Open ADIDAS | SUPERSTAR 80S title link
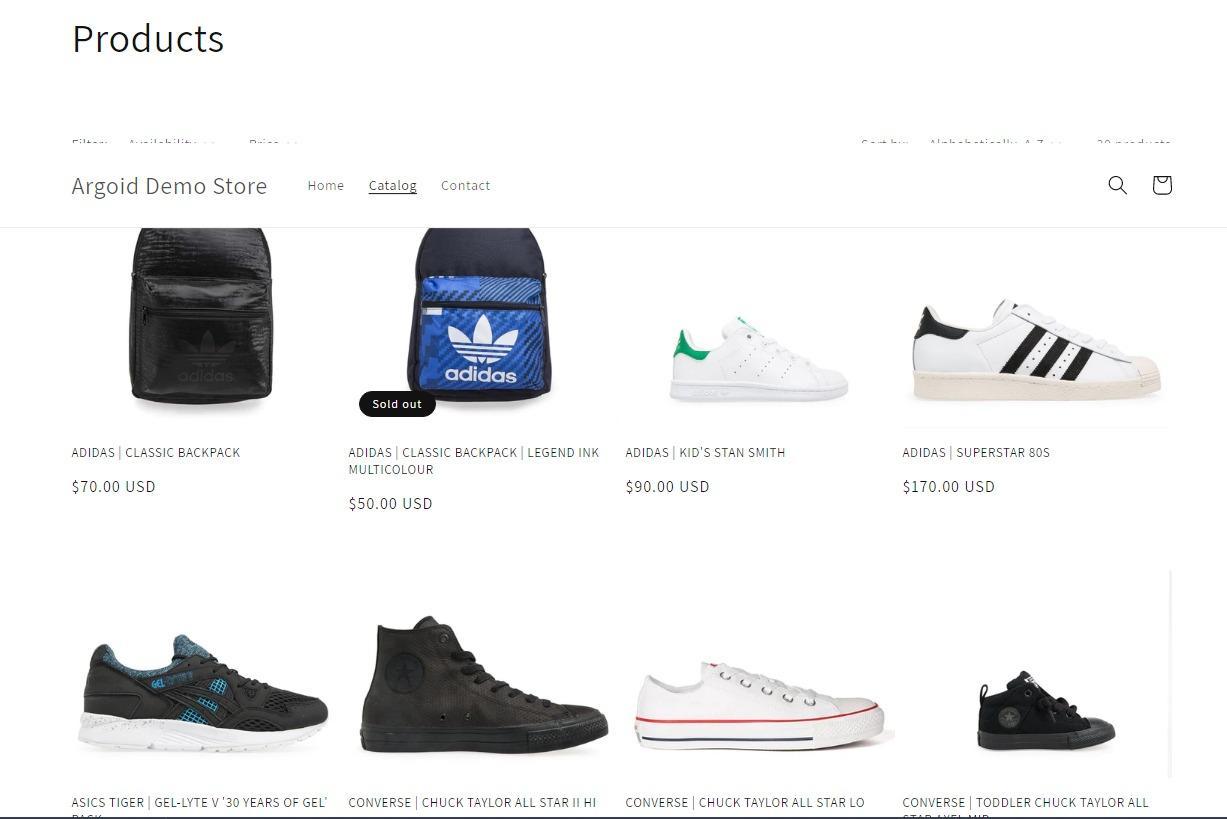The image size is (1227, 819). coord(976,453)
